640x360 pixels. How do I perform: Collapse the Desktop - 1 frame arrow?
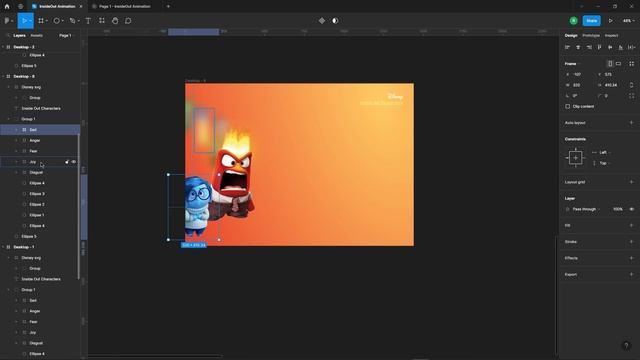tap(3, 247)
